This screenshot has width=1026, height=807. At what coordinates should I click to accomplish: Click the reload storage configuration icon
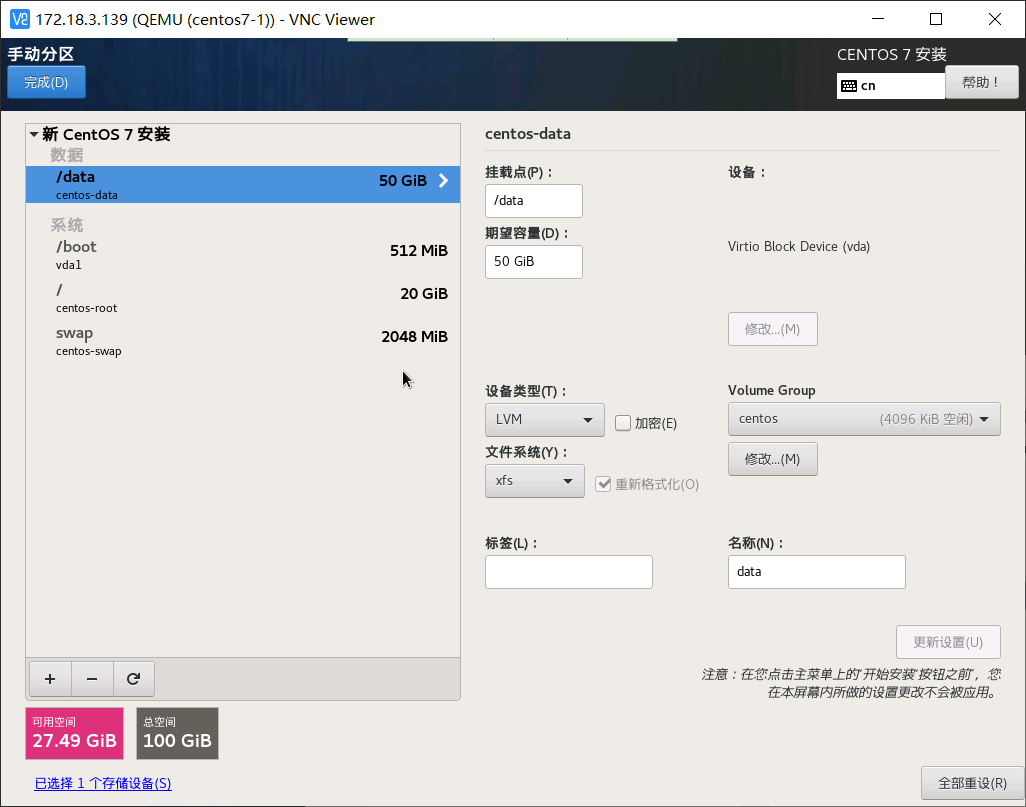(x=133, y=679)
